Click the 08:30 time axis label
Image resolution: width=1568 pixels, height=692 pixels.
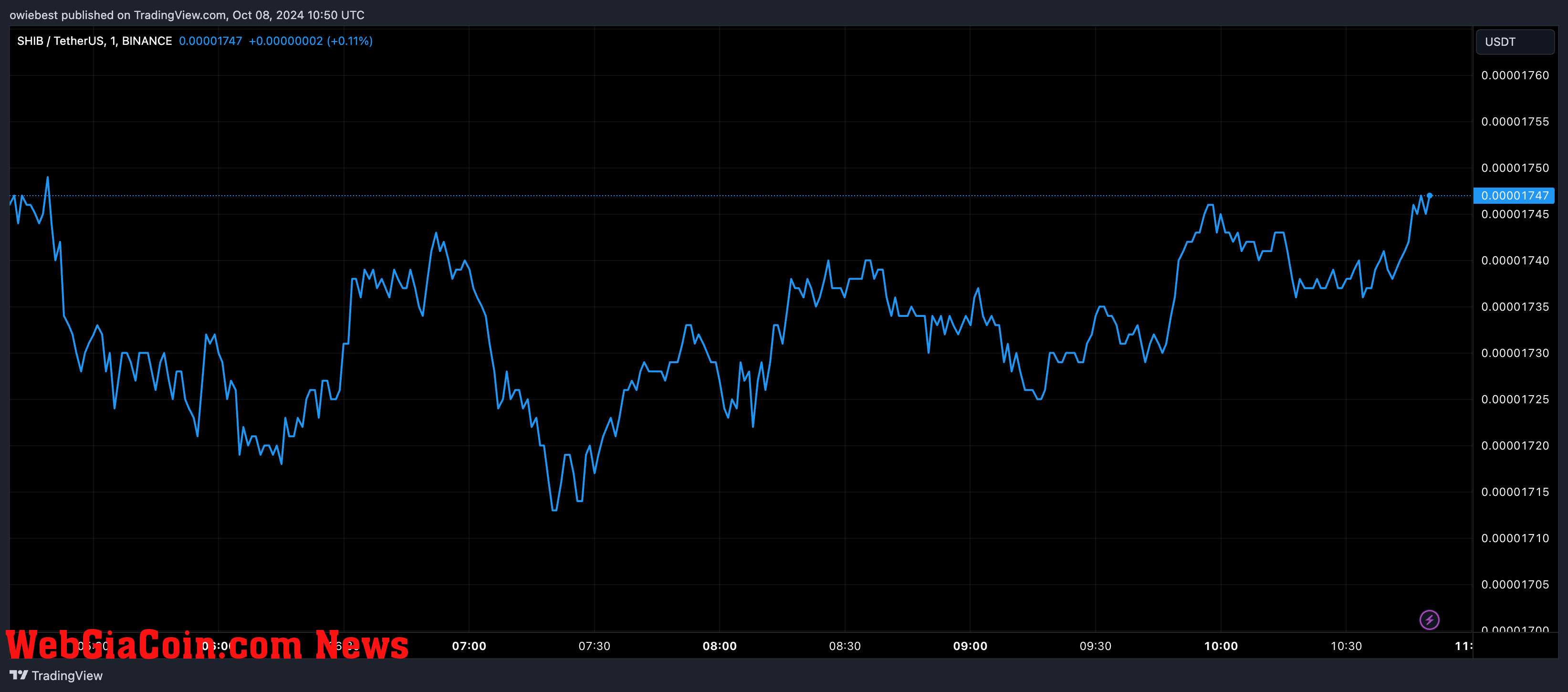845,646
